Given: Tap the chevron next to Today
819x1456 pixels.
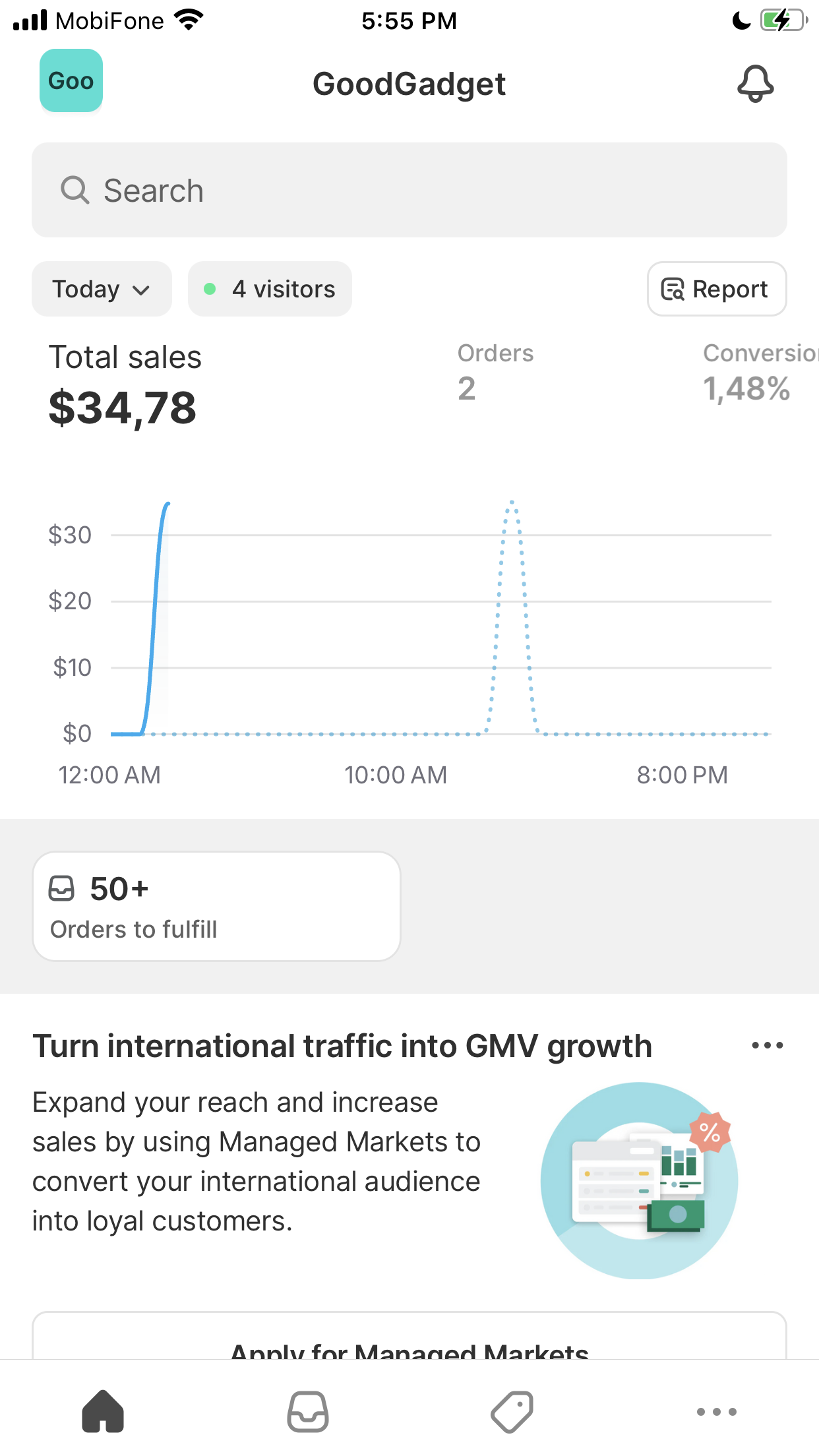Looking at the screenshot, I should (141, 290).
